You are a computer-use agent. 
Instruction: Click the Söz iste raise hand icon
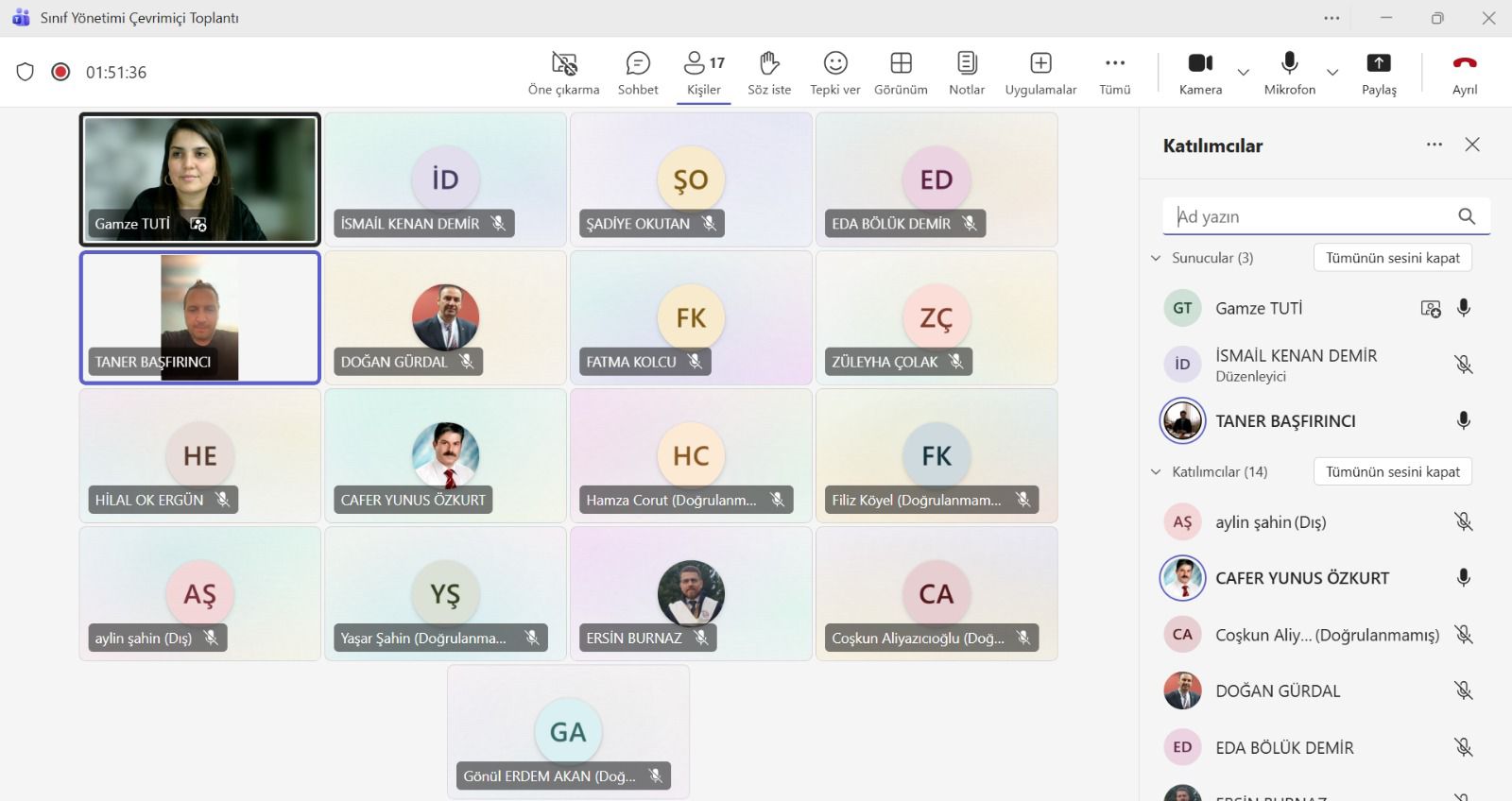pyautogui.click(x=769, y=64)
